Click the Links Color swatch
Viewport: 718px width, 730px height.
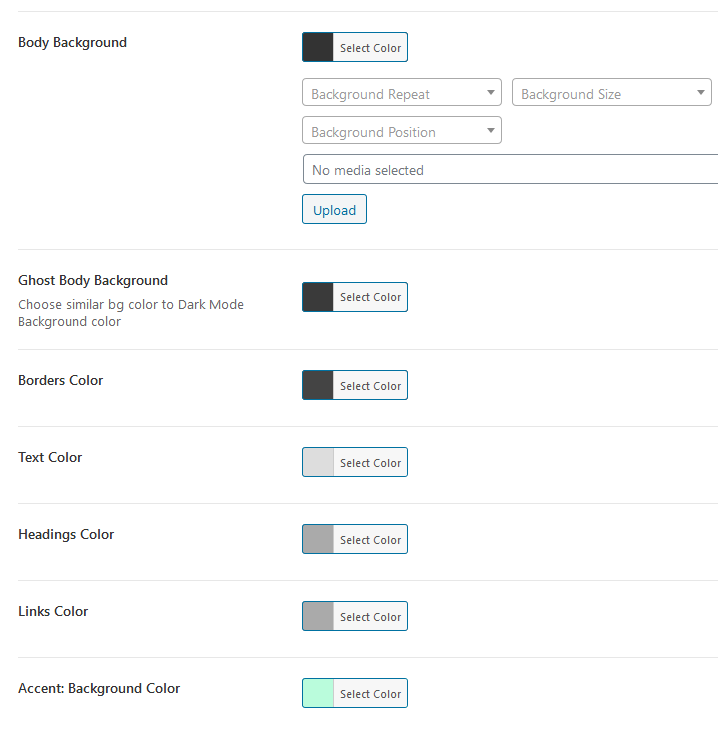(318, 617)
